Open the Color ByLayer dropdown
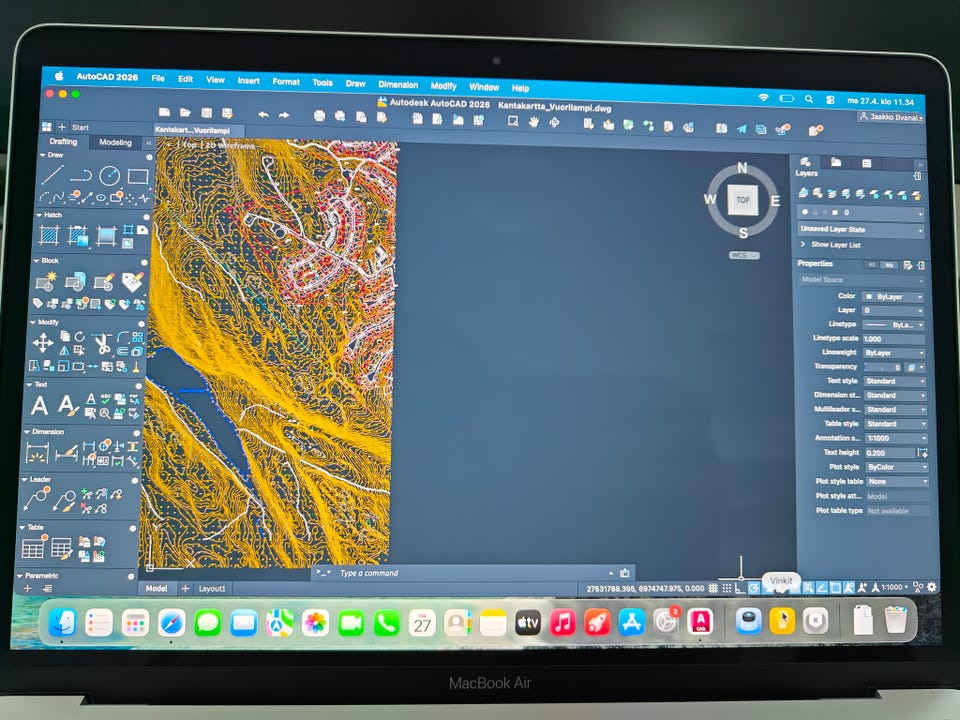The width and height of the screenshot is (960, 720). [893, 297]
